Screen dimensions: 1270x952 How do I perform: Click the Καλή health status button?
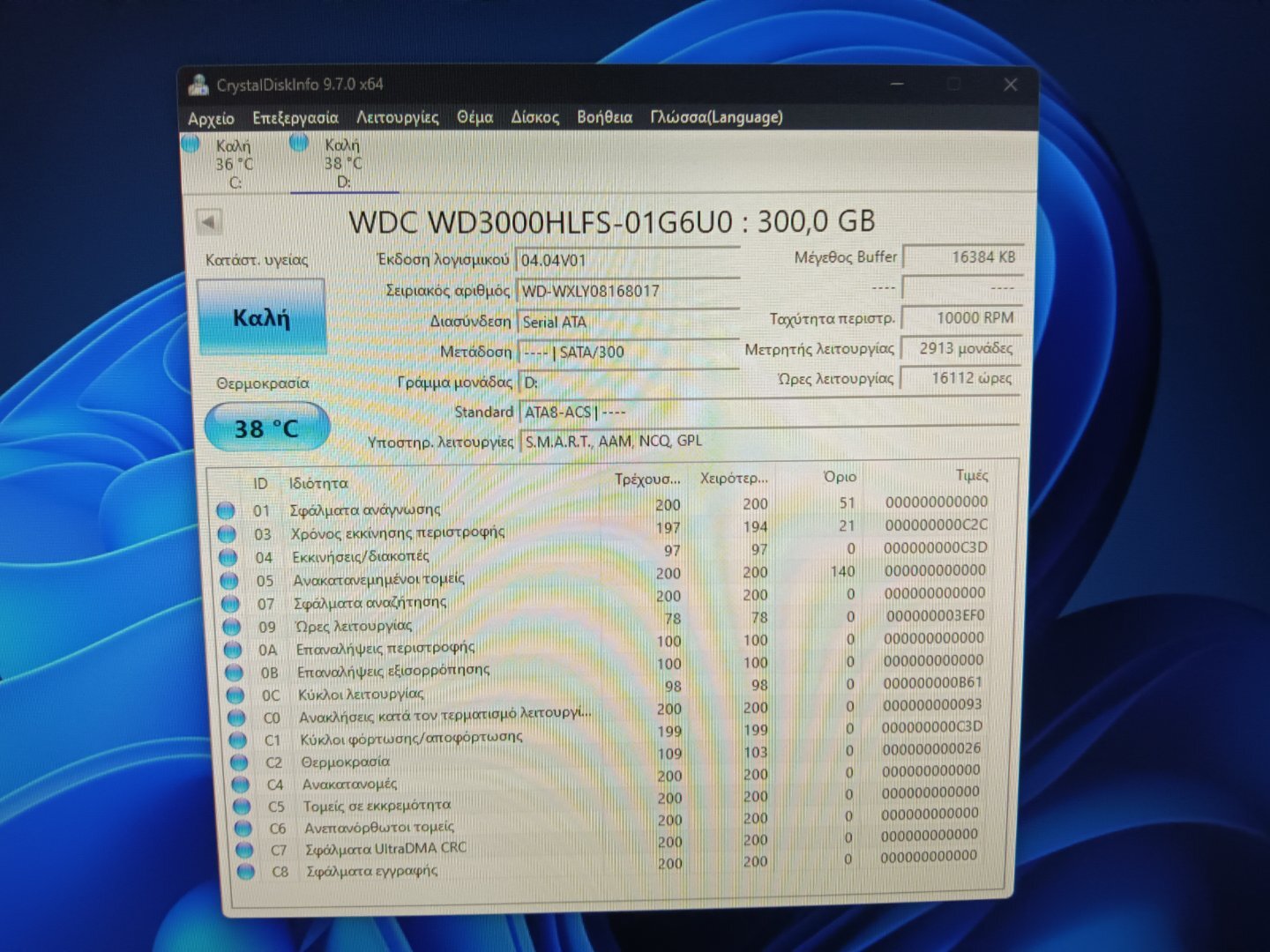coord(261,317)
